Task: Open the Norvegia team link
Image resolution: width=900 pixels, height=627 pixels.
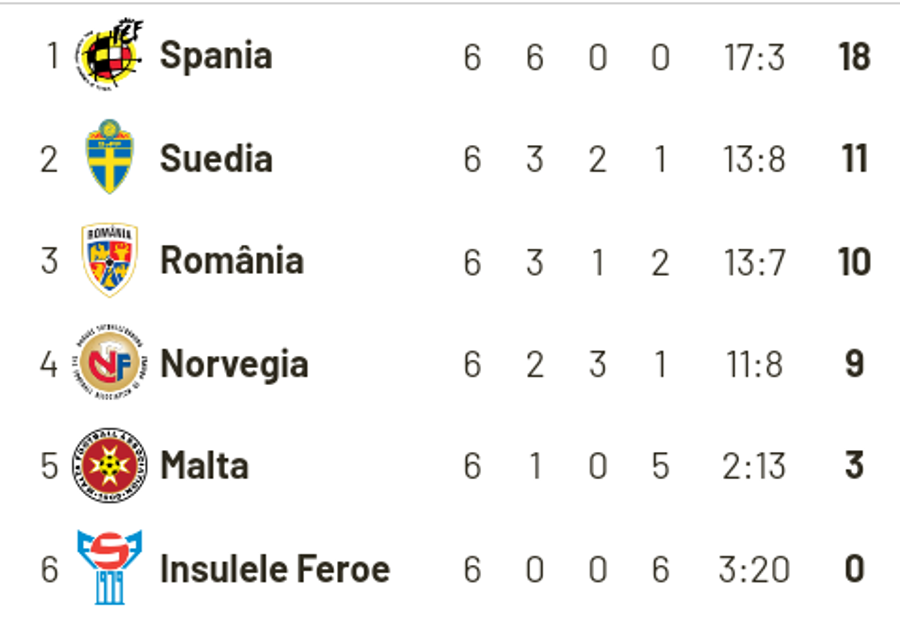Action: pos(234,365)
